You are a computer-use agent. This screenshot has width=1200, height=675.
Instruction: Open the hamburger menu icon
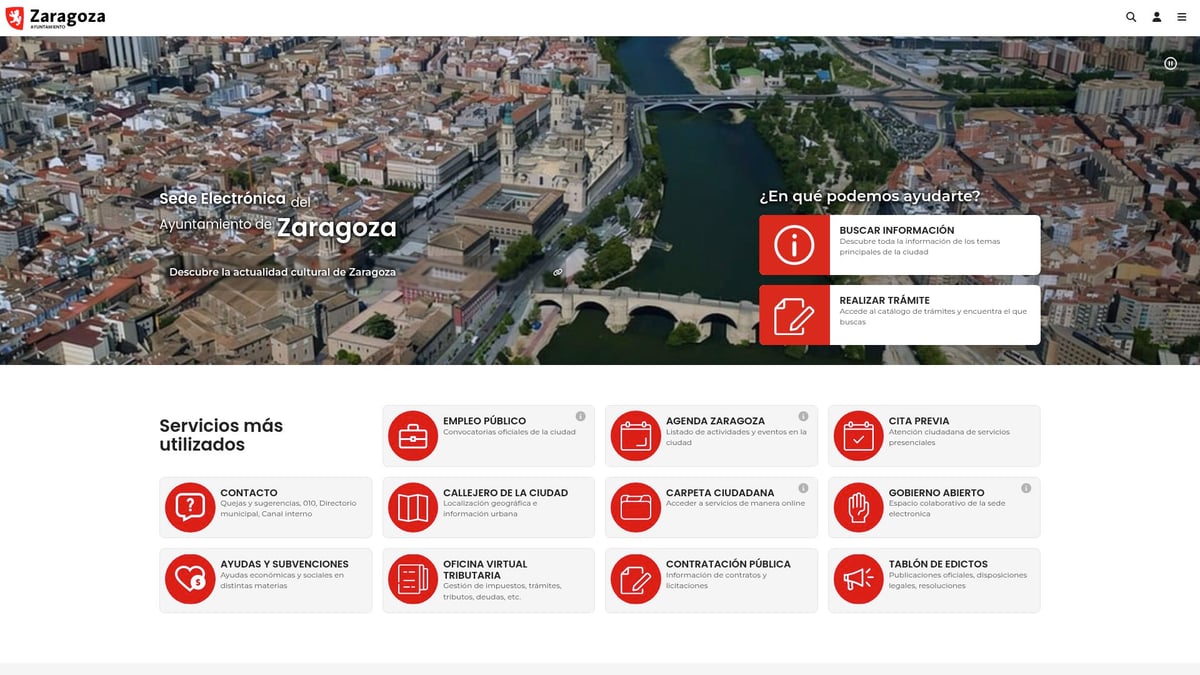click(x=1182, y=17)
